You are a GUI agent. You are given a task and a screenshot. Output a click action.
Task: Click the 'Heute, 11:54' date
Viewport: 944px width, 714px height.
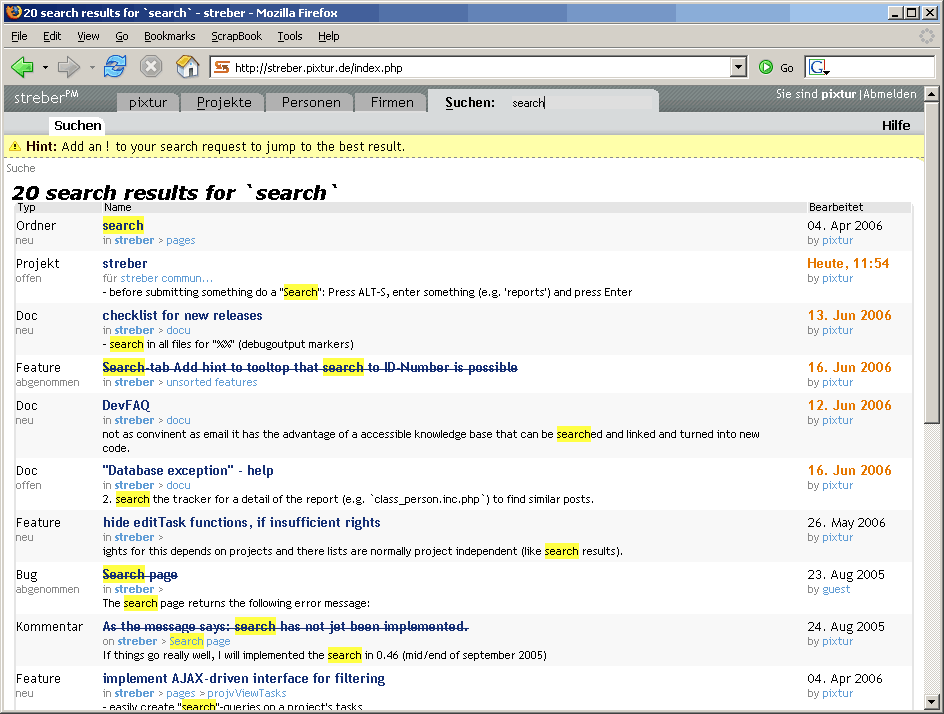(848, 263)
